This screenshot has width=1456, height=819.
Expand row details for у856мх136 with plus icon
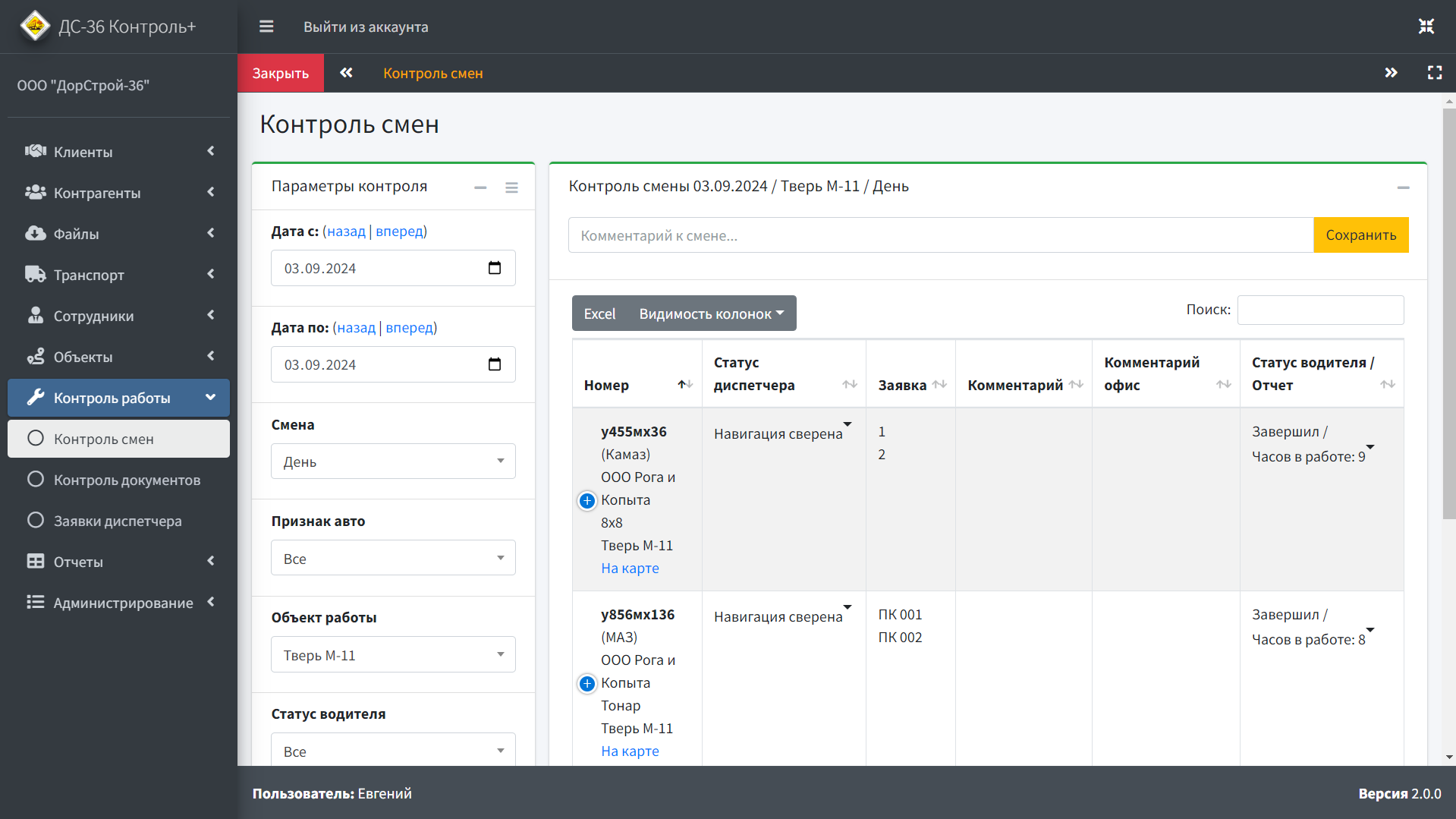(x=587, y=683)
